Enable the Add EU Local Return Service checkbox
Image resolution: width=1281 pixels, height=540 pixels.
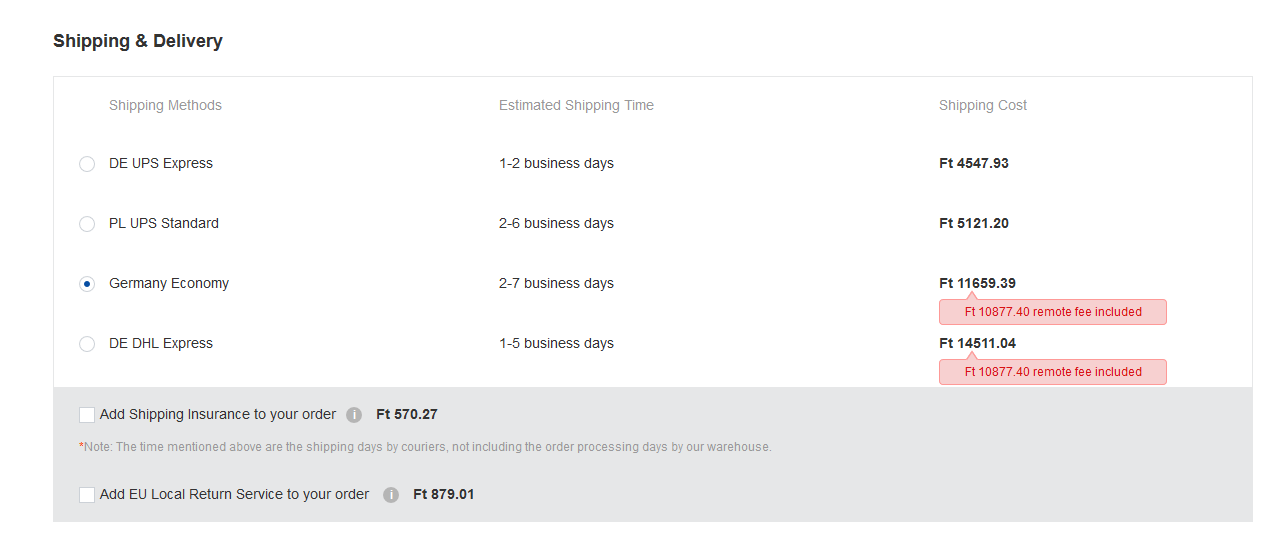pyautogui.click(x=87, y=495)
